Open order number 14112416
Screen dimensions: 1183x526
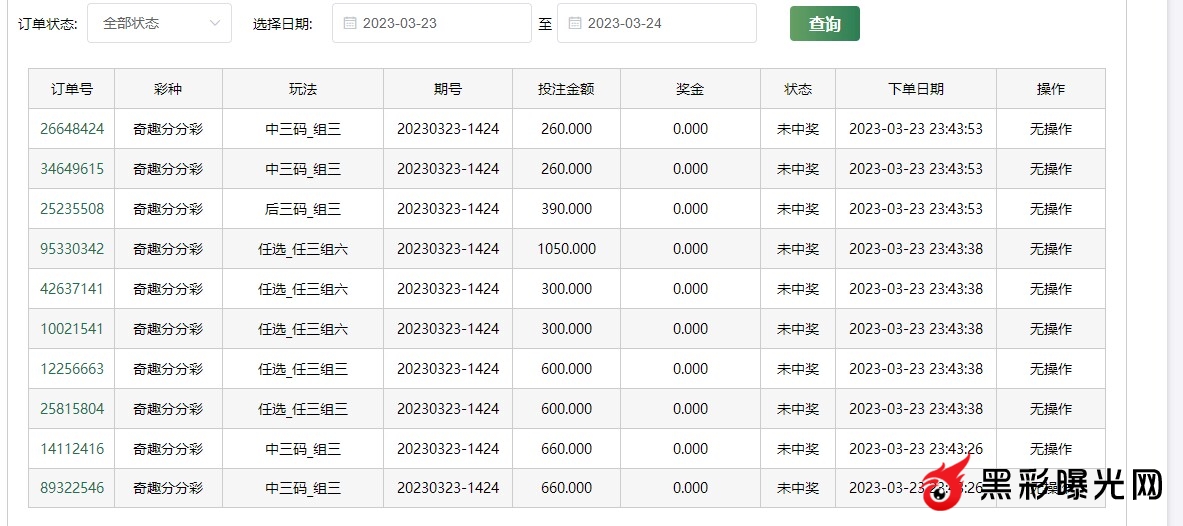coord(72,449)
